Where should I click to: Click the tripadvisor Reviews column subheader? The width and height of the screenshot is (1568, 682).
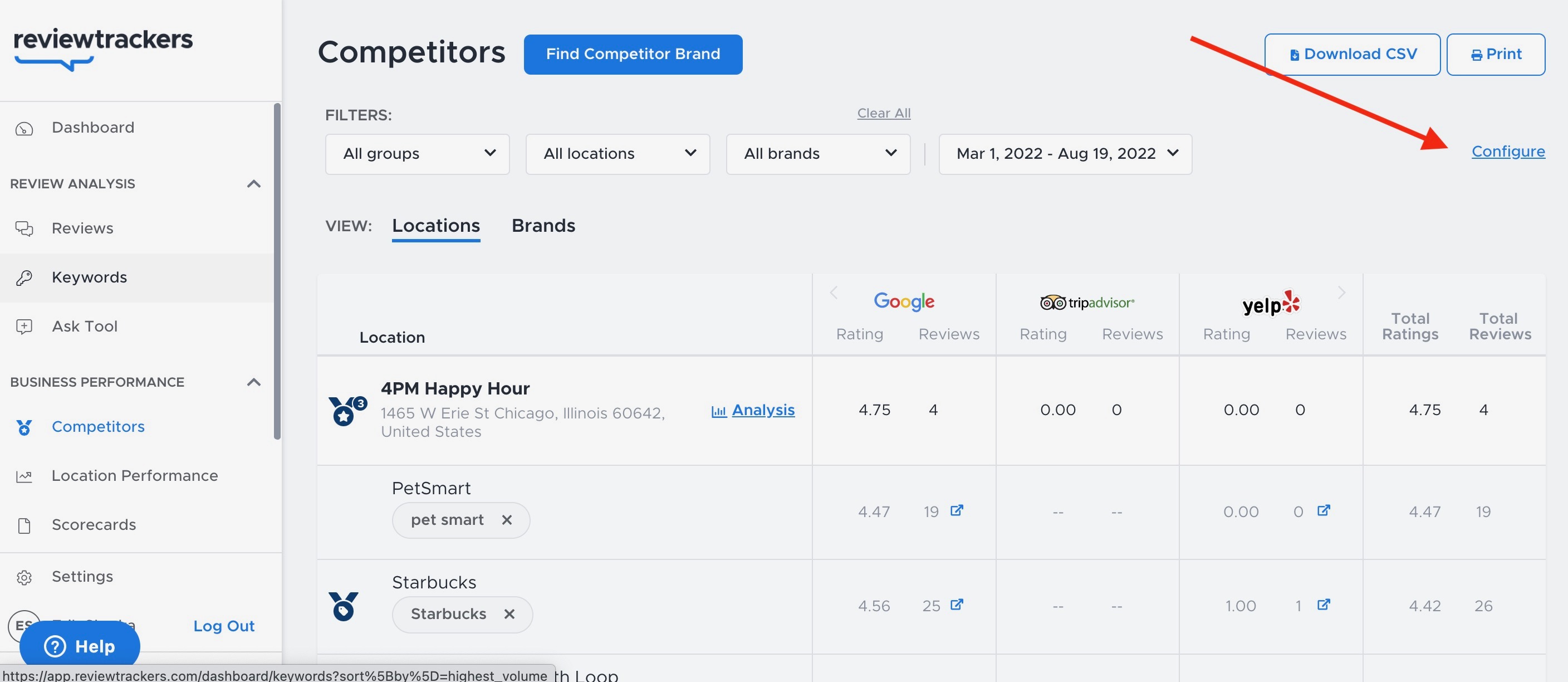(1132, 334)
